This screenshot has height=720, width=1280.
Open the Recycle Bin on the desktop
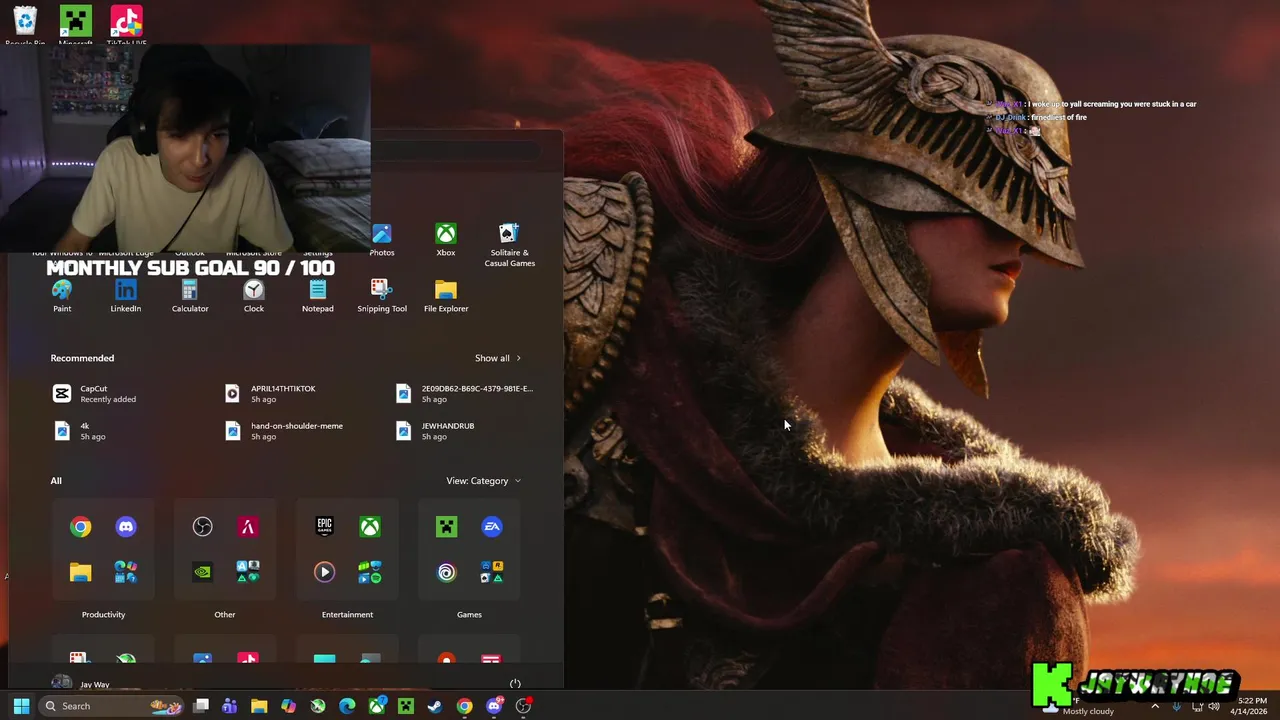click(x=25, y=25)
